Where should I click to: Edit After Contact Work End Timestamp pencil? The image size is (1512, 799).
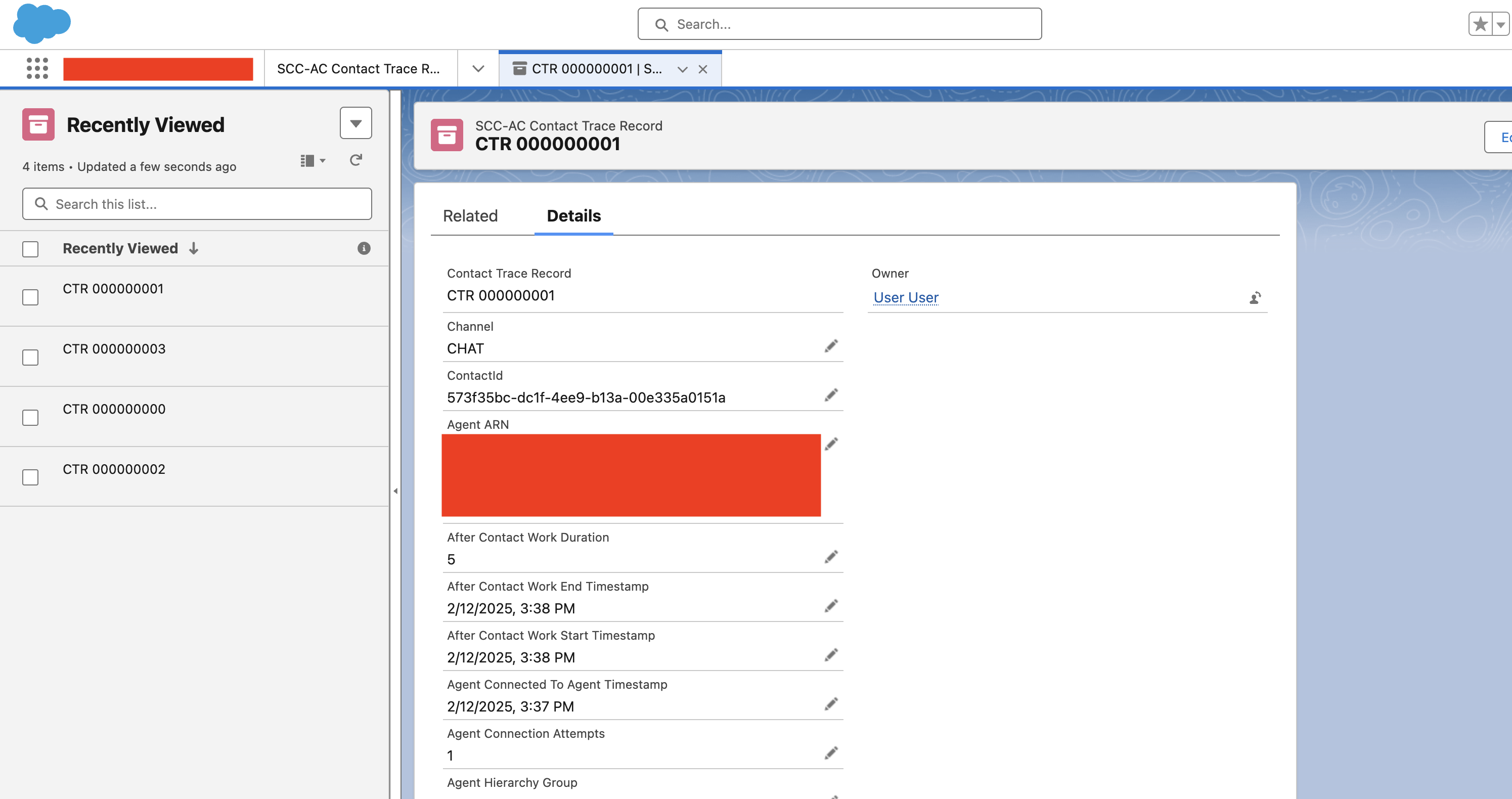tap(830, 605)
